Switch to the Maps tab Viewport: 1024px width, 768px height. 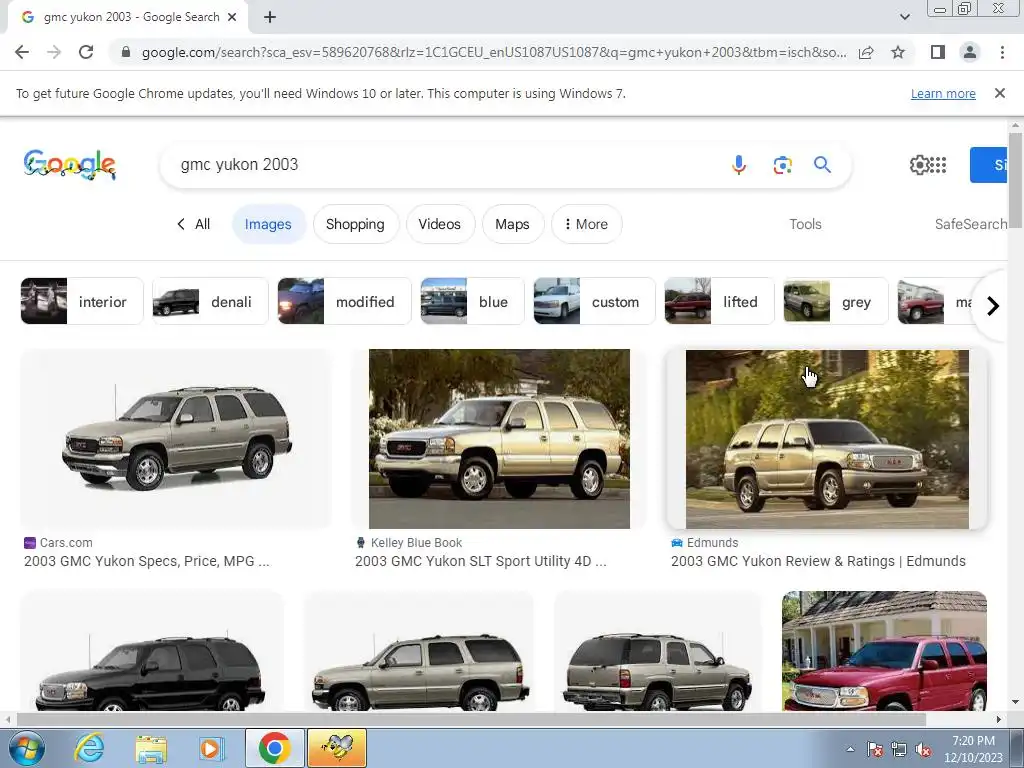click(x=513, y=224)
